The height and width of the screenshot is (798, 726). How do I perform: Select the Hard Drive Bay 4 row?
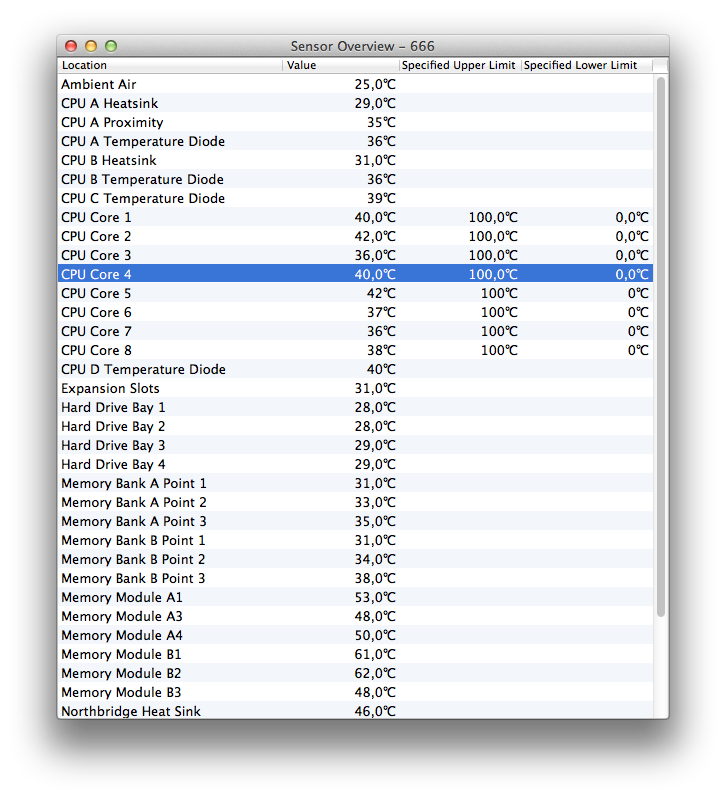click(355, 464)
